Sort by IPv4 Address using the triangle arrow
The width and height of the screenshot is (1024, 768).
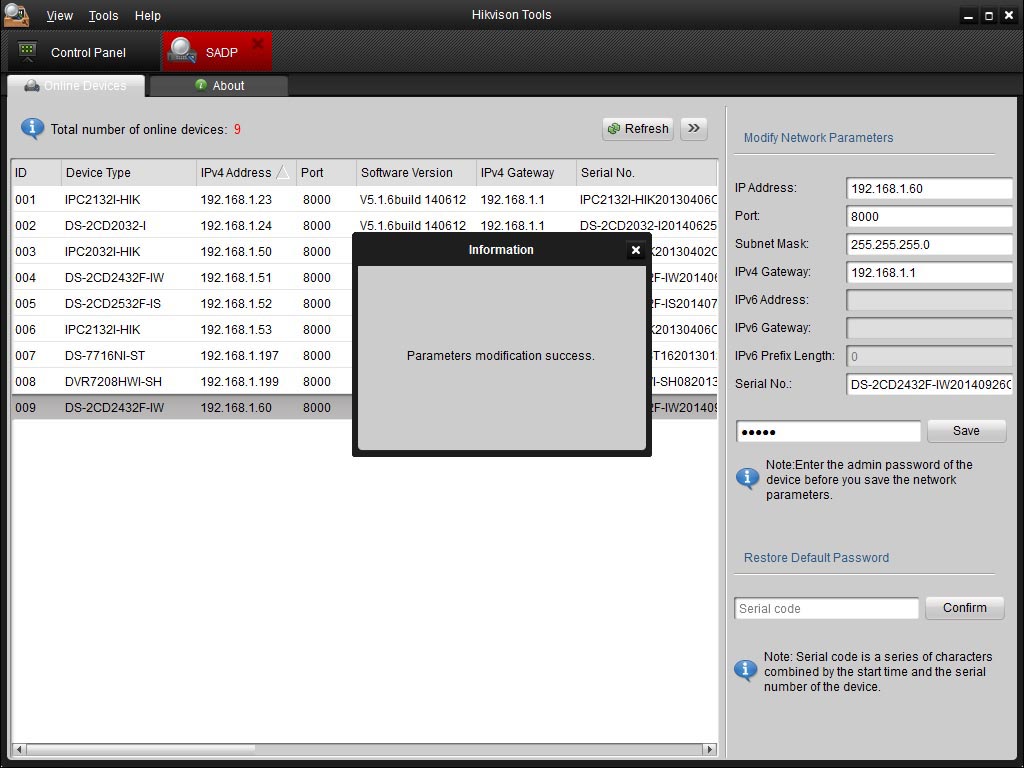tap(283, 172)
